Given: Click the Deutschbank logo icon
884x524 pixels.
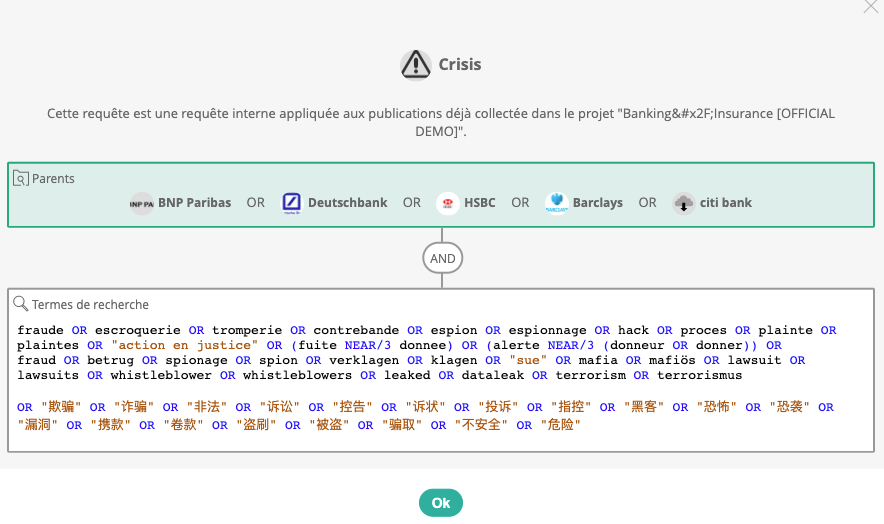Looking at the screenshot, I should [x=291, y=203].
